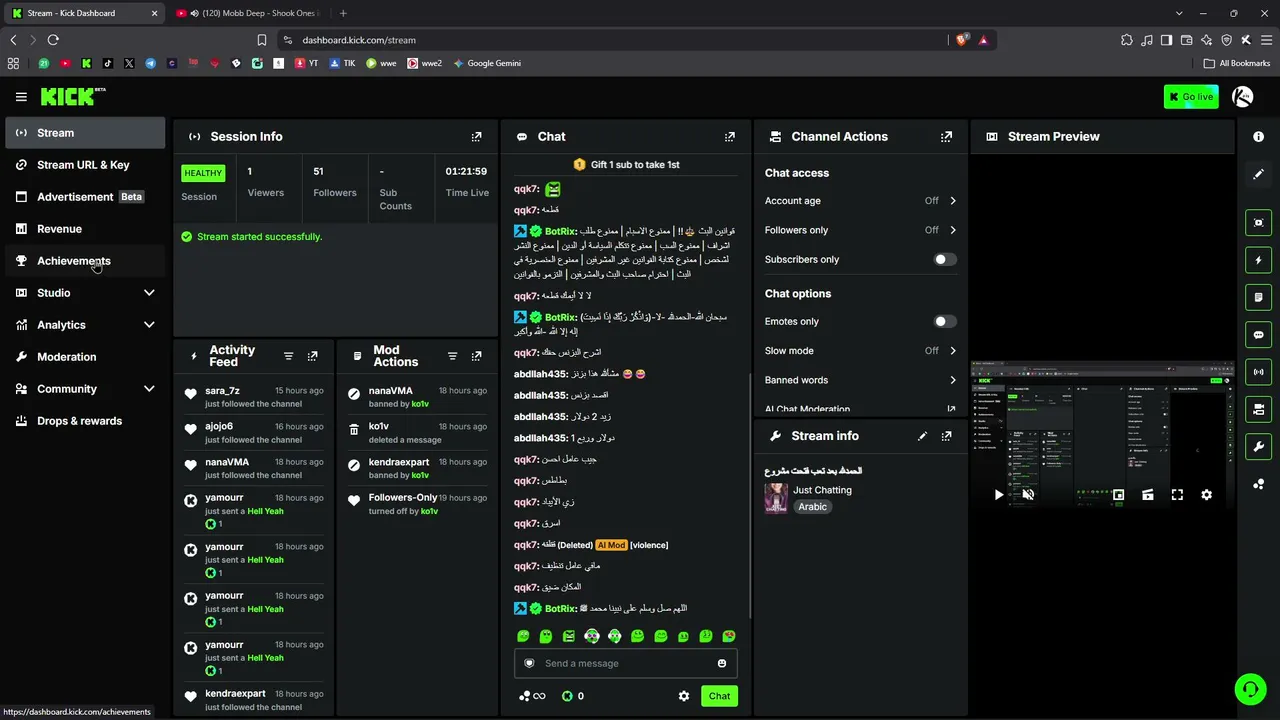Viewport: 1280px width, 720px height.
Task: Pop out the Mod Actions panel
Action: [x=476, y=356]
